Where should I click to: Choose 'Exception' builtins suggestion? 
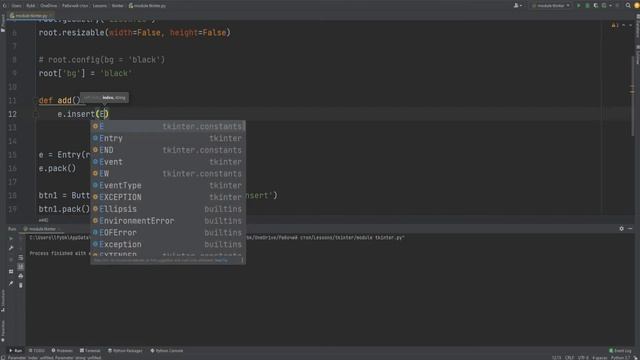168,245
